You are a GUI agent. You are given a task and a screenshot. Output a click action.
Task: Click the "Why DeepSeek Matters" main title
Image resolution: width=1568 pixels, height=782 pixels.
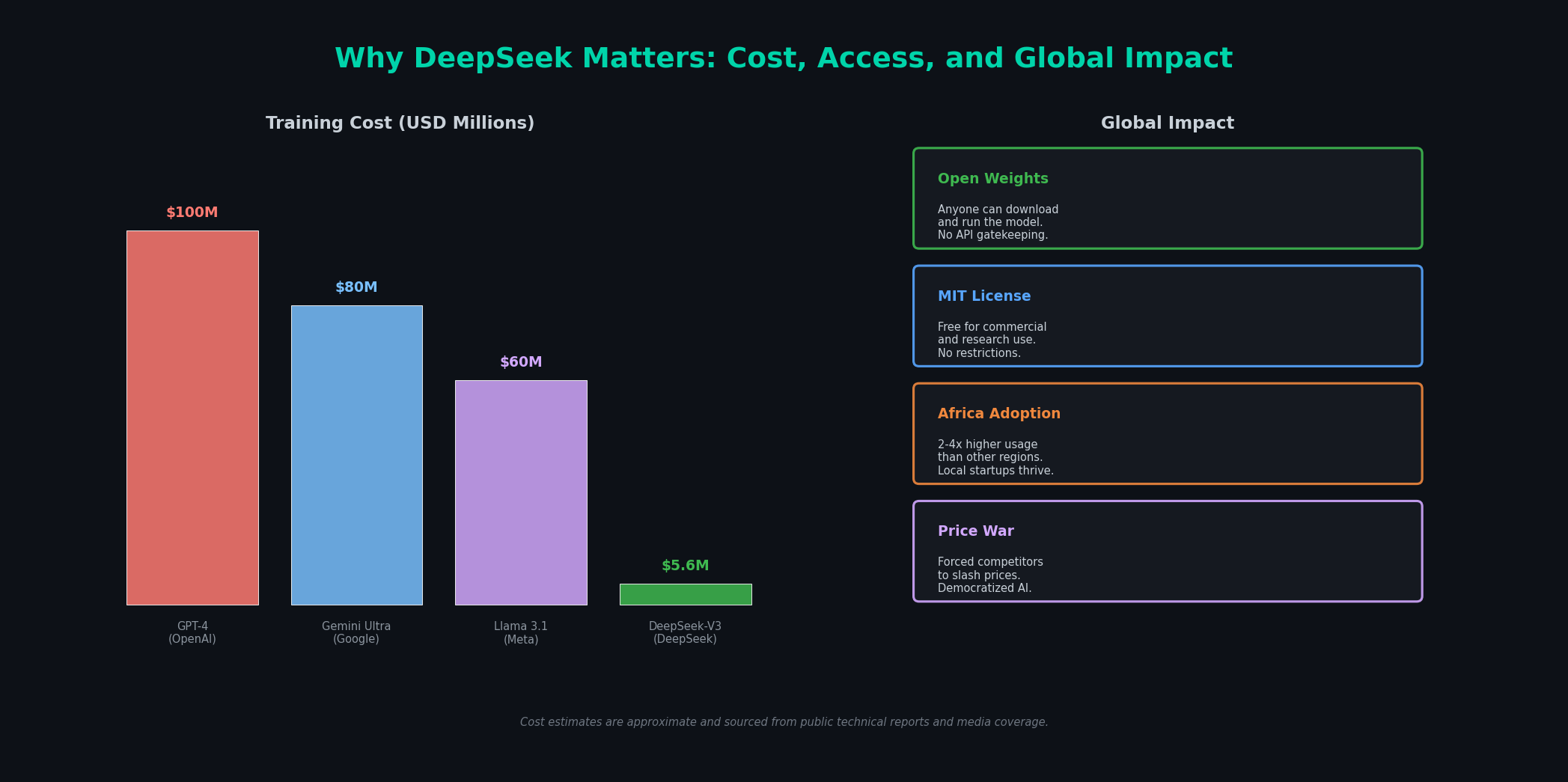(x=784, y=58)
